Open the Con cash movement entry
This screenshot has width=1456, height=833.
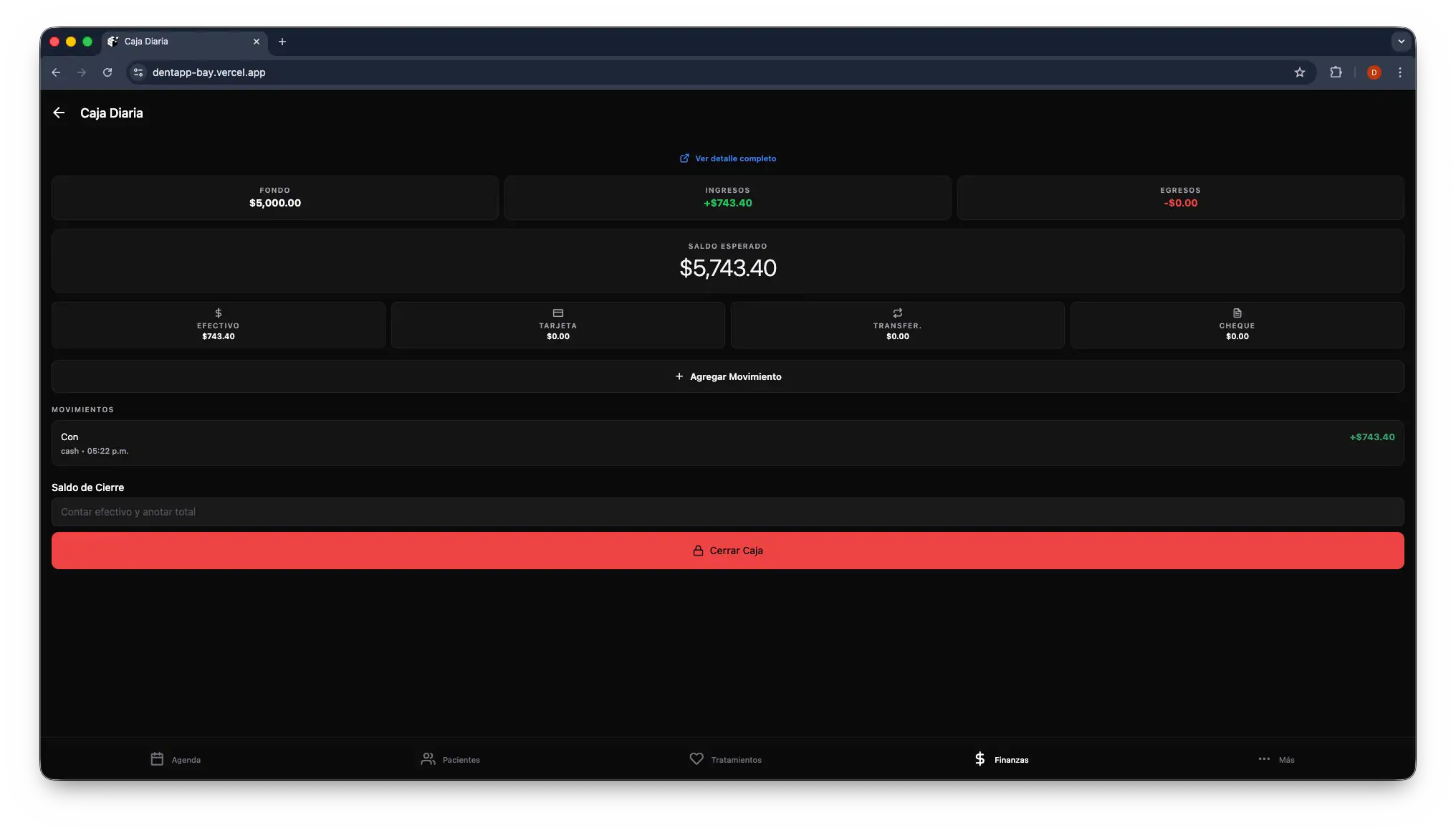(x=727, y=443)
